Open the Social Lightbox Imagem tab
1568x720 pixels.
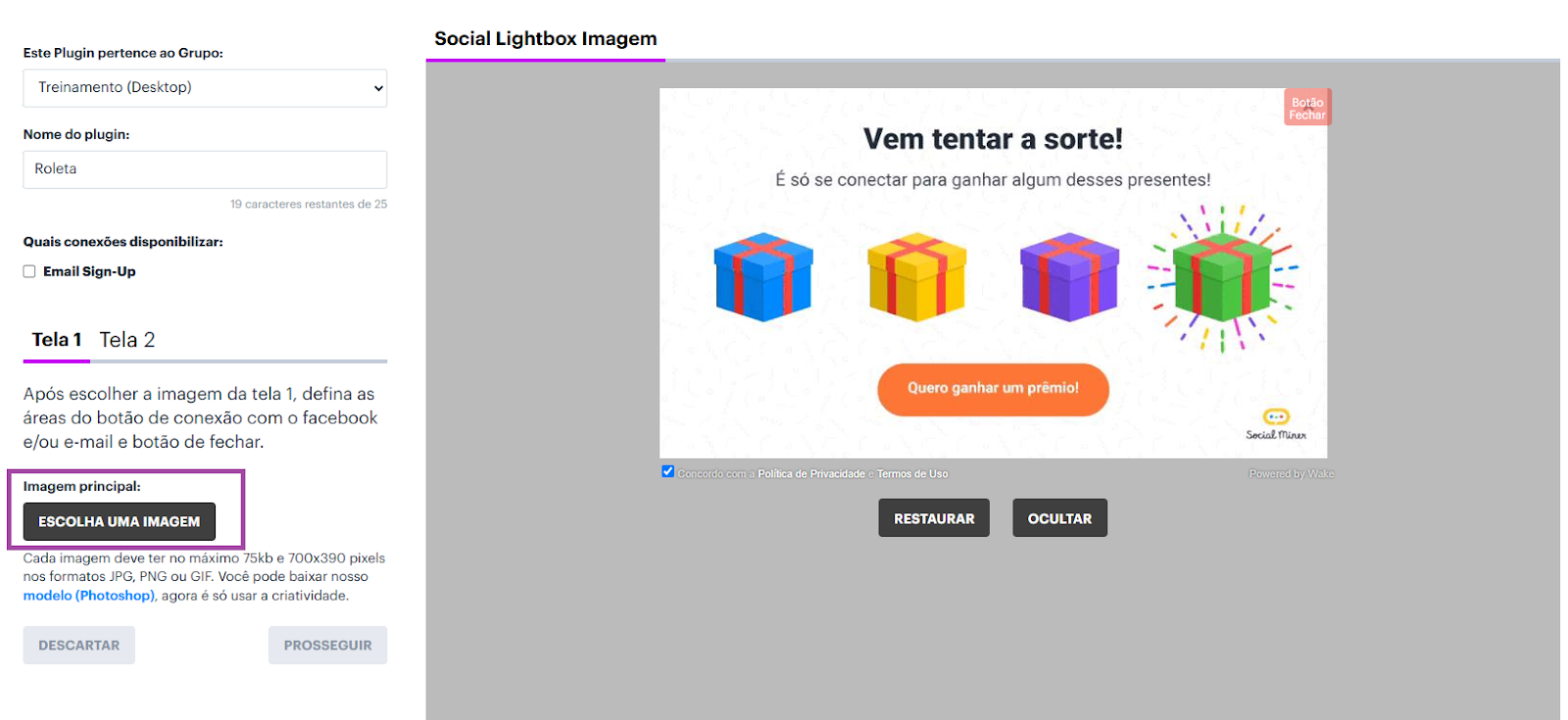[546, 39]
